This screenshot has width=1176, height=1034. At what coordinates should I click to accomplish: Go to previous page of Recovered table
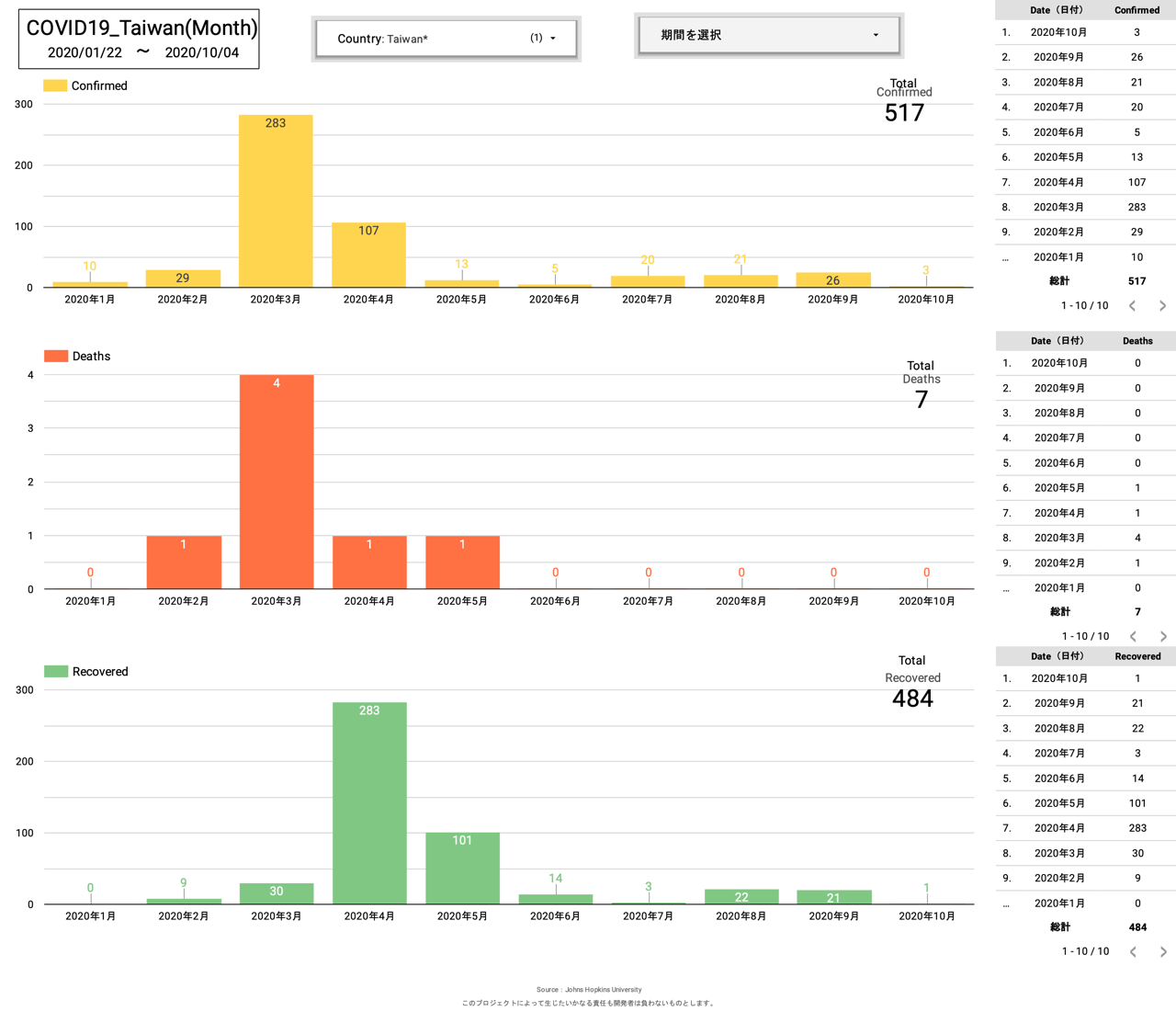(1133, 951)
